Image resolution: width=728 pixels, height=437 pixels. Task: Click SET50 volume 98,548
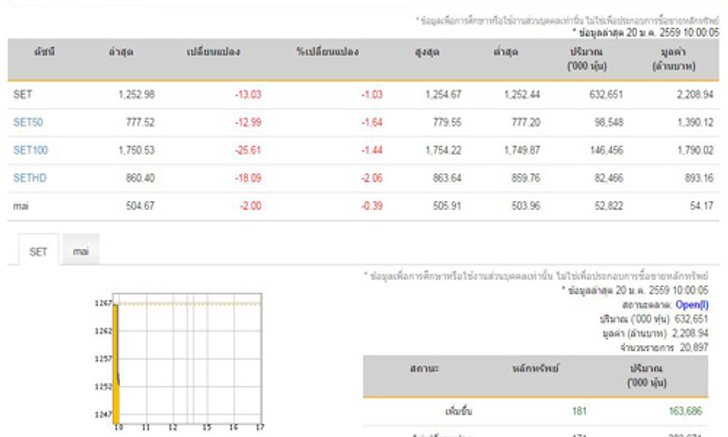tap(609, 122)
